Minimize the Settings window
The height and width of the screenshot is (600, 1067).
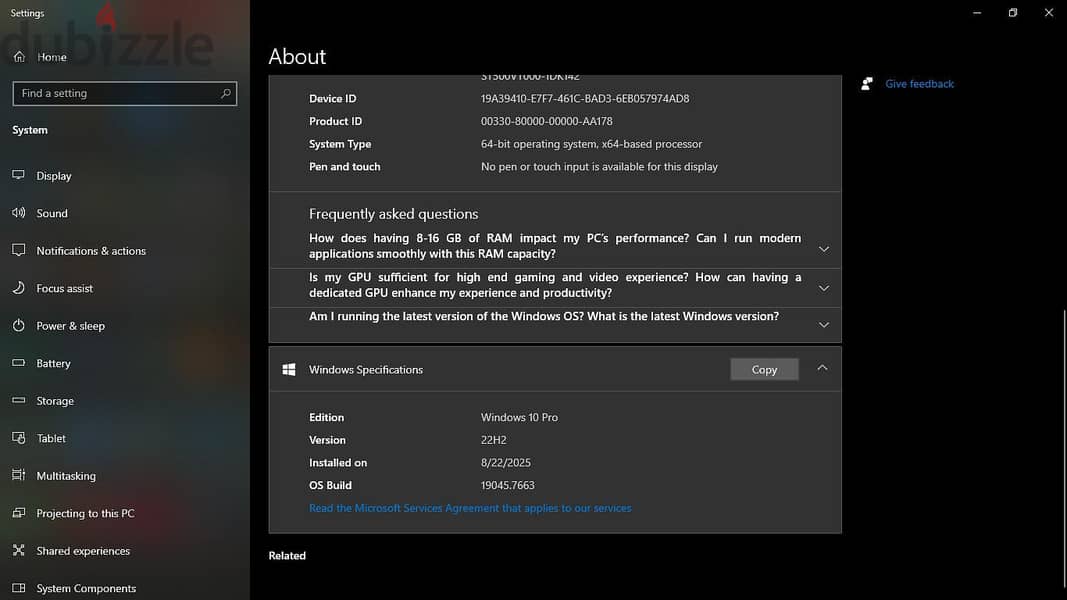pos(977,12)
